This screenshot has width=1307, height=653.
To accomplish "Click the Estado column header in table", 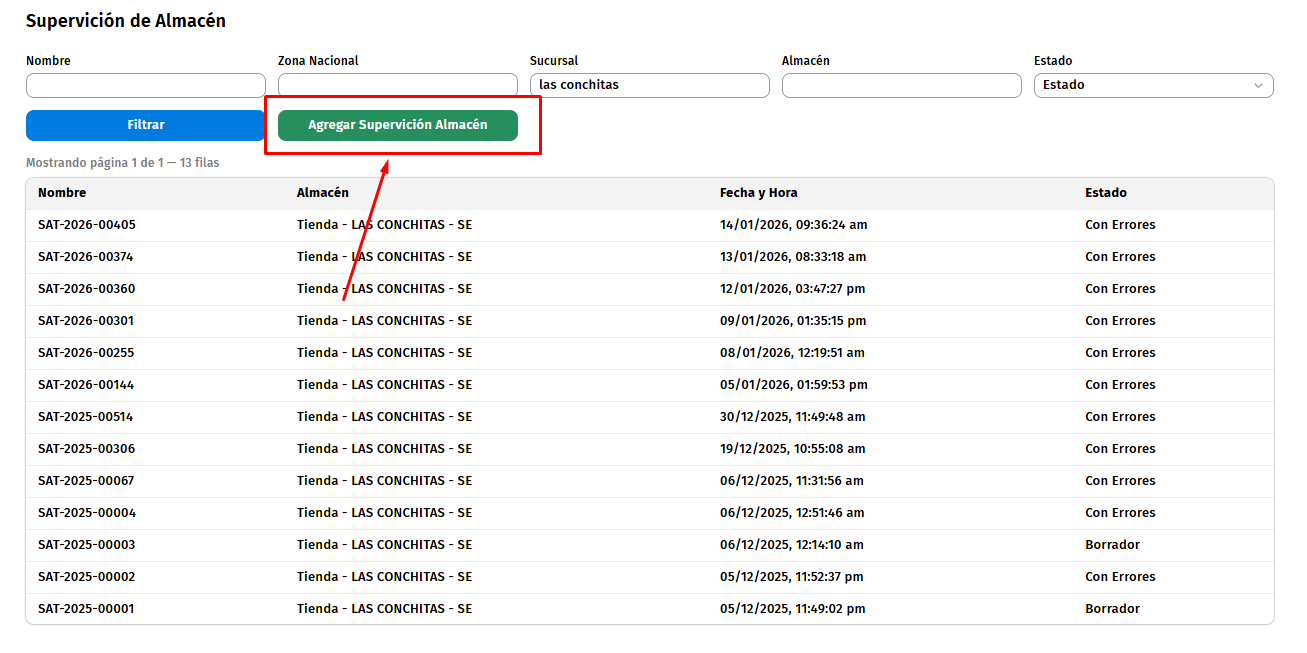I will pos(1105,193).
